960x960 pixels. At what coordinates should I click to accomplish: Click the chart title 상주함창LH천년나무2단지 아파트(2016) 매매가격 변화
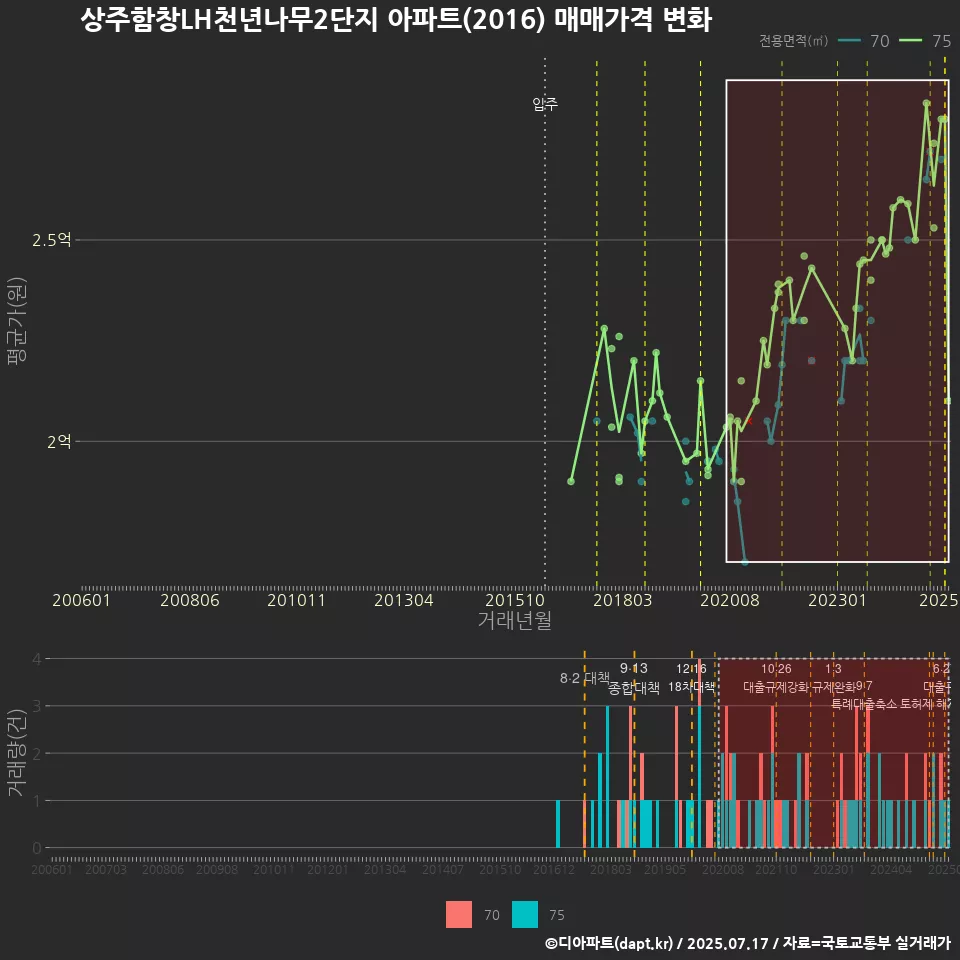pyautogui.click(x=396, y=20)
